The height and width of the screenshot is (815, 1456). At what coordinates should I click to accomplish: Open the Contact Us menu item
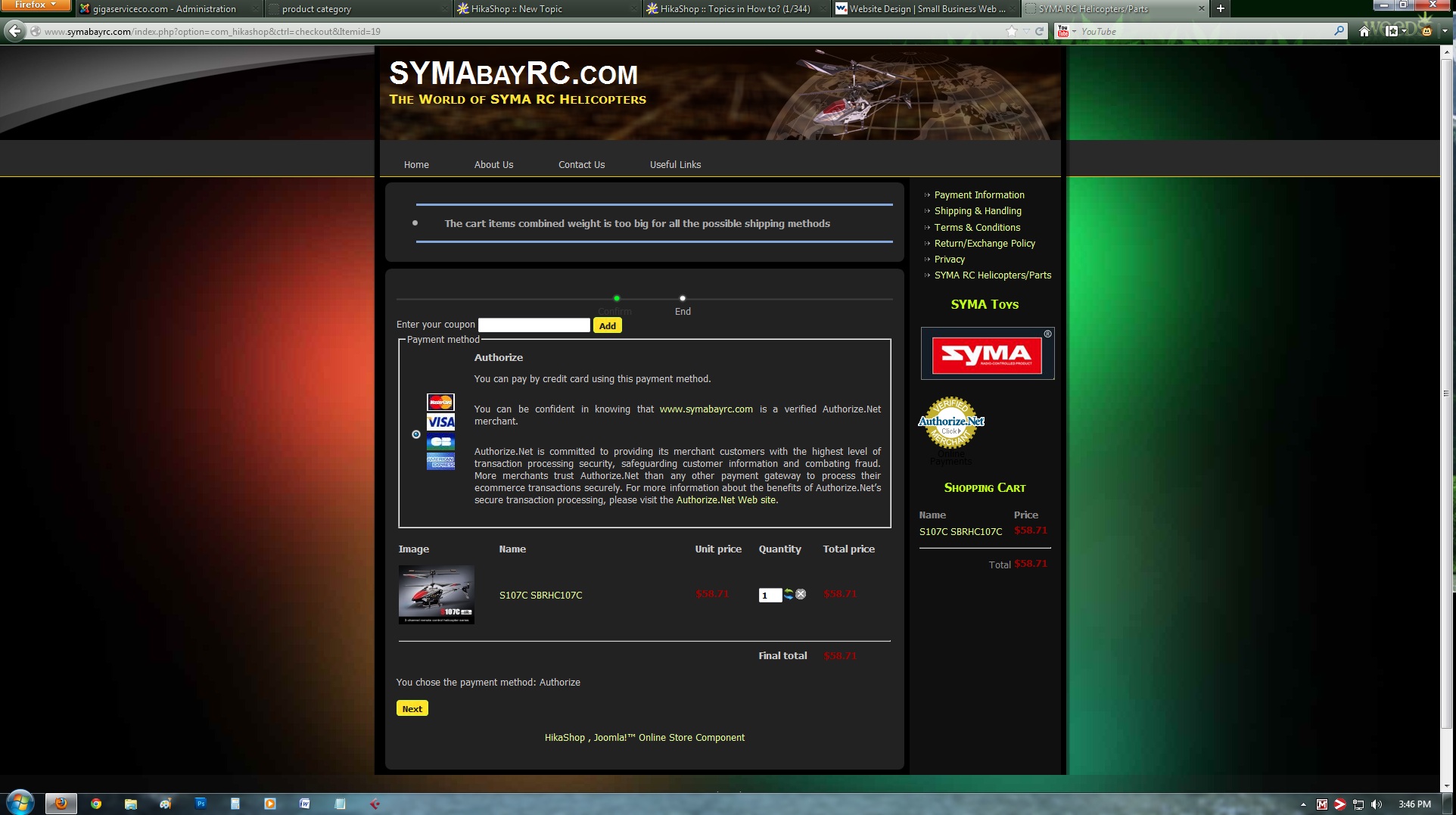point(581,164)
